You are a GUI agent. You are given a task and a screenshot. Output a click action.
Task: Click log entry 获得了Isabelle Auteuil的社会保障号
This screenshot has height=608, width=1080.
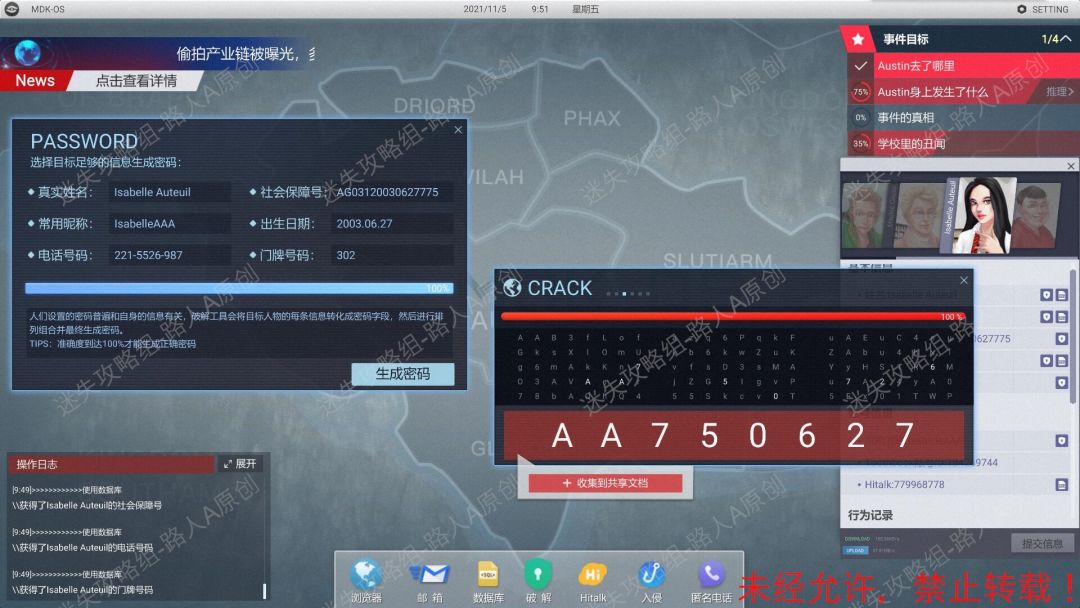click(87, 505)
